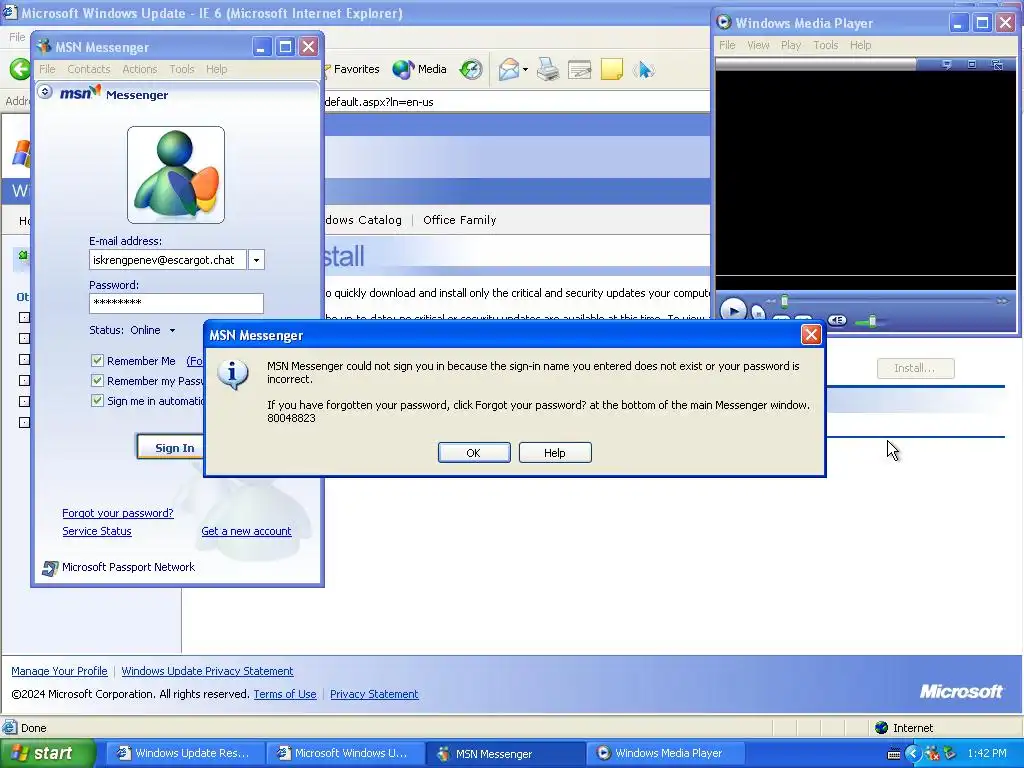The image size is (1024, 768).
Task: Click the Media globe icon in IE toolbar
Action: [403, 69]
